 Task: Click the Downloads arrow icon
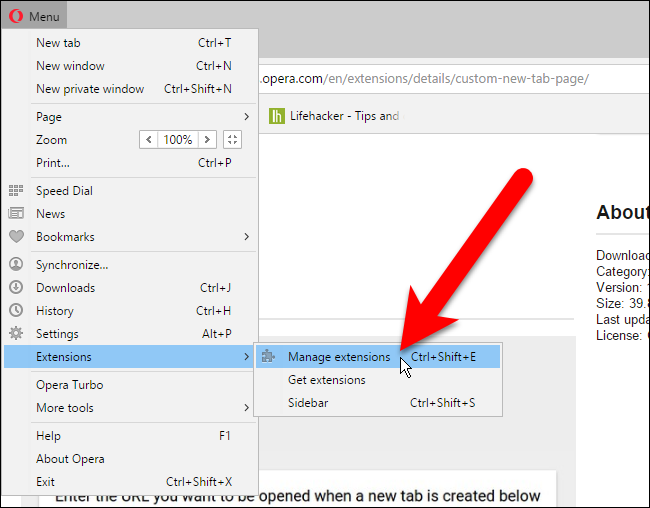16,287
